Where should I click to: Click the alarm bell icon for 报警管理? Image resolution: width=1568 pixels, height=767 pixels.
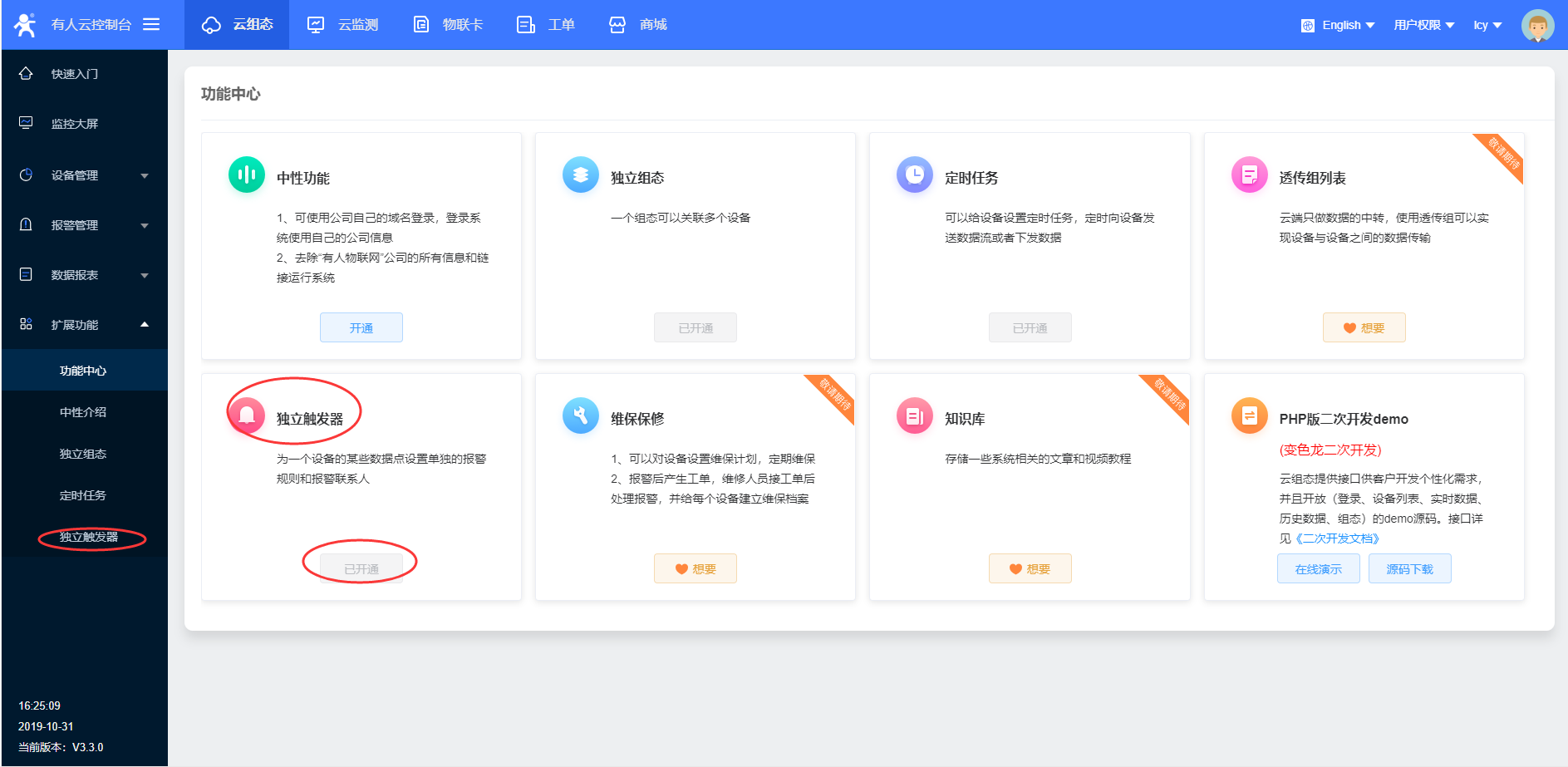click(x=26, y=224)
